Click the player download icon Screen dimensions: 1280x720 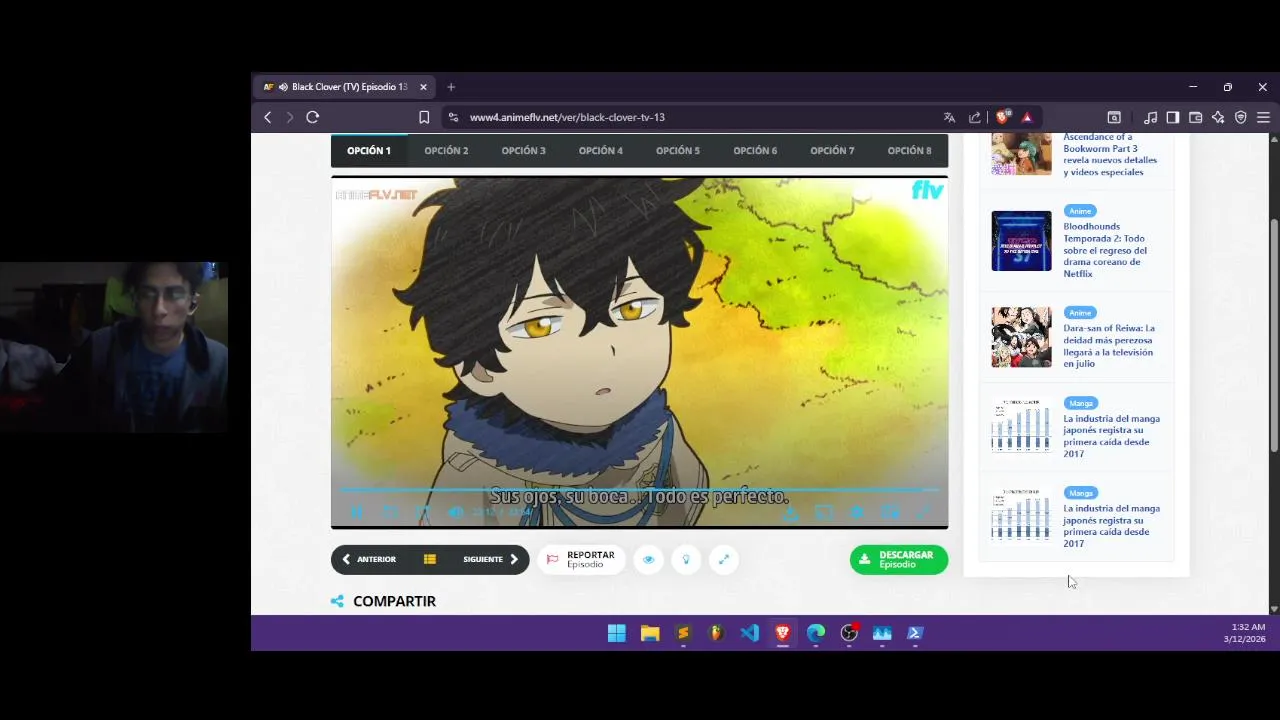790,512
